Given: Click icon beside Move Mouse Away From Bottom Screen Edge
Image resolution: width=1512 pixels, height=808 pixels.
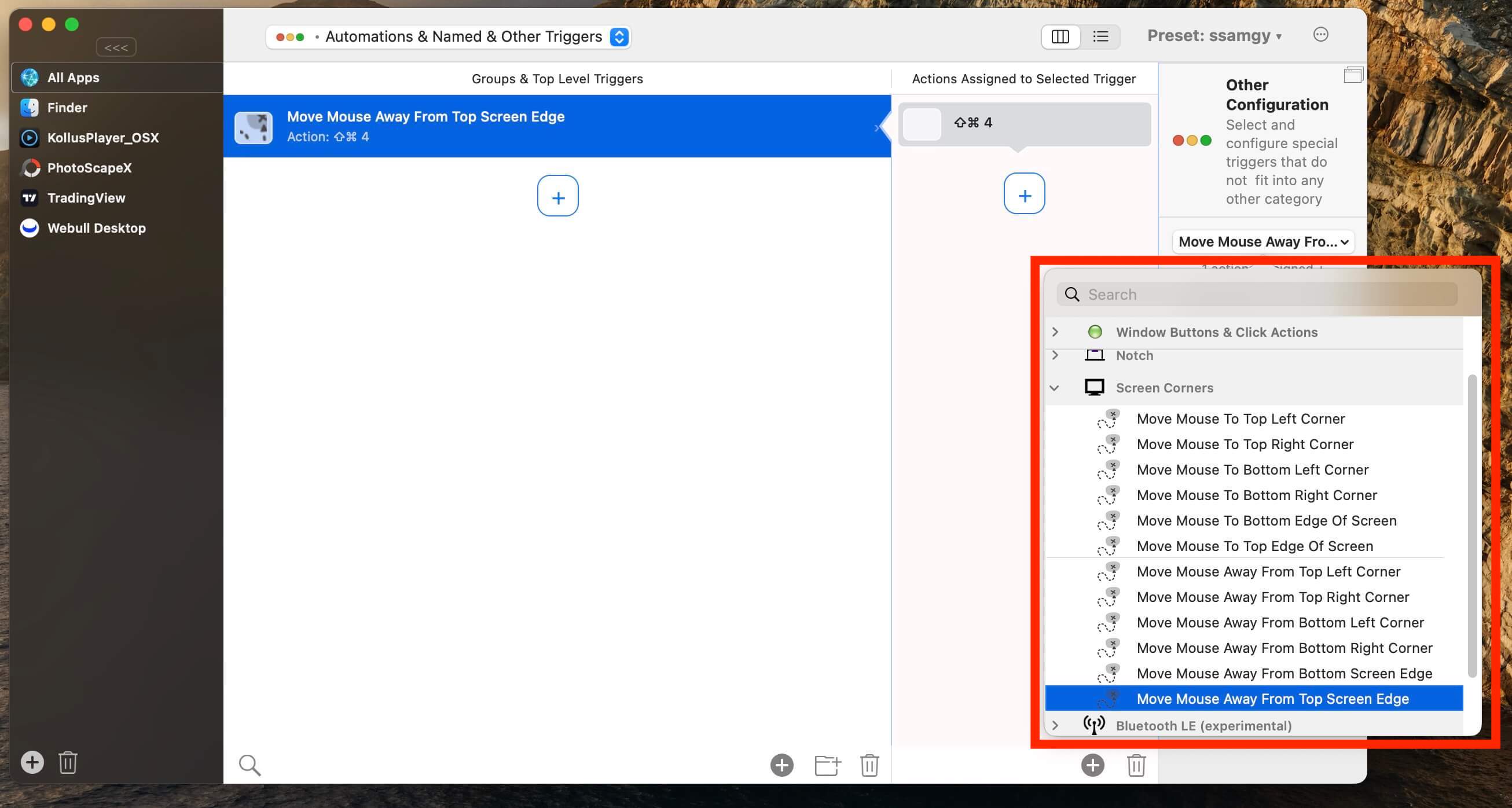Looking at the screenshot, I should (x=1108, y=673).
